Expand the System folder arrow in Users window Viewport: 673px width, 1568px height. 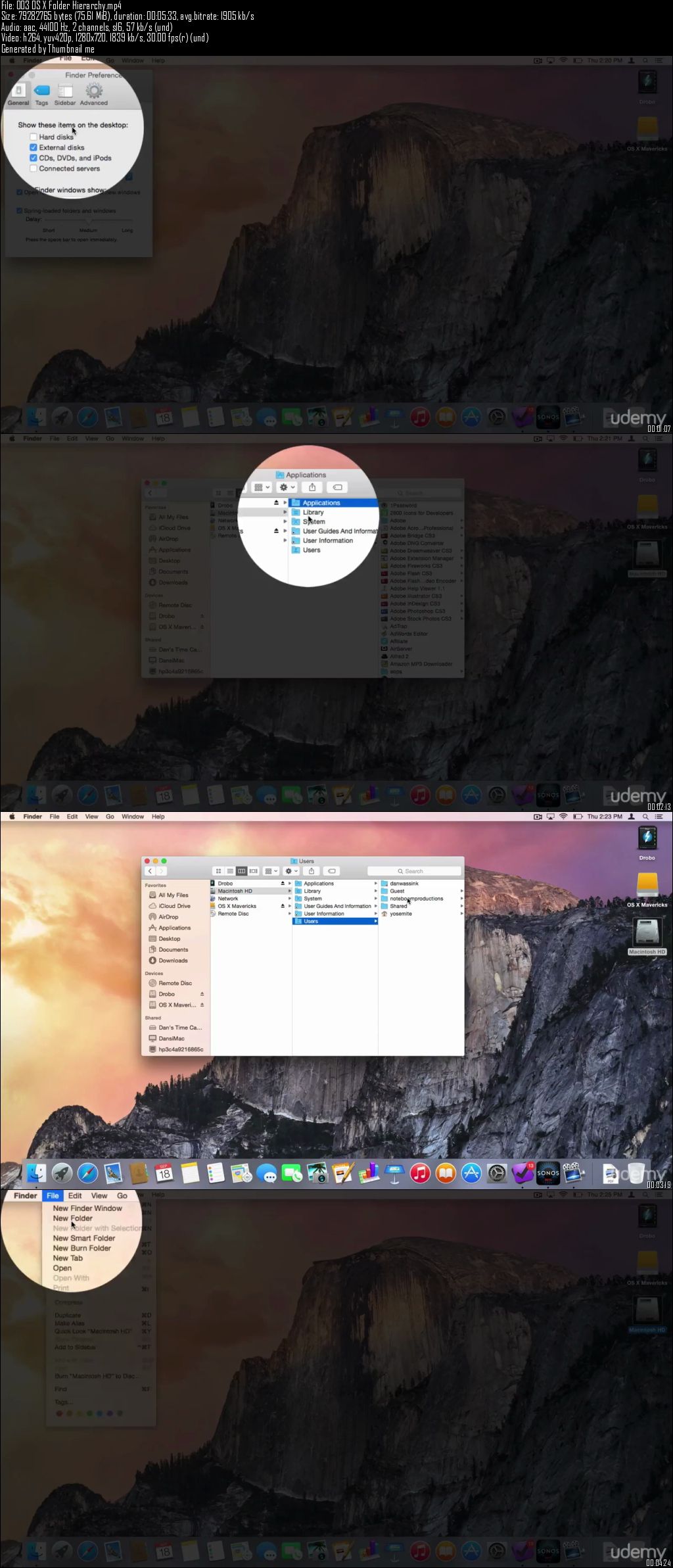[x=375, y=899]
